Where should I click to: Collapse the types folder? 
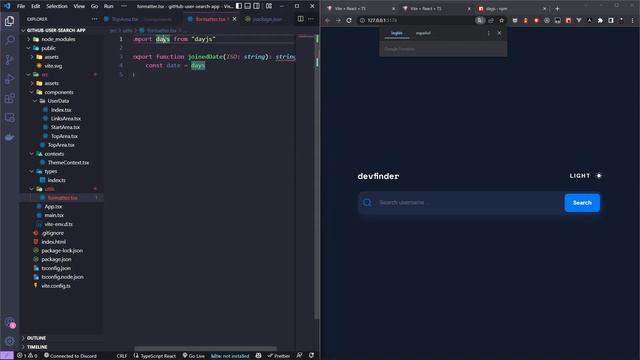pos(51,171)
